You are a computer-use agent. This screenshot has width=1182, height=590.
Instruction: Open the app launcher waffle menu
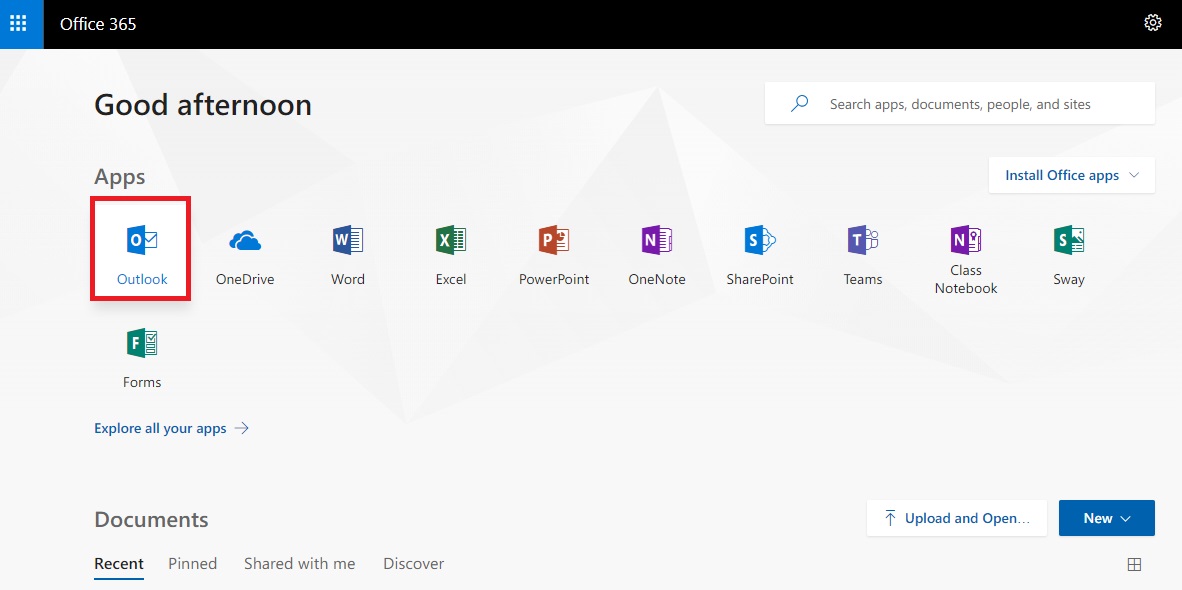pyautogui.click(x=22, y=24)
